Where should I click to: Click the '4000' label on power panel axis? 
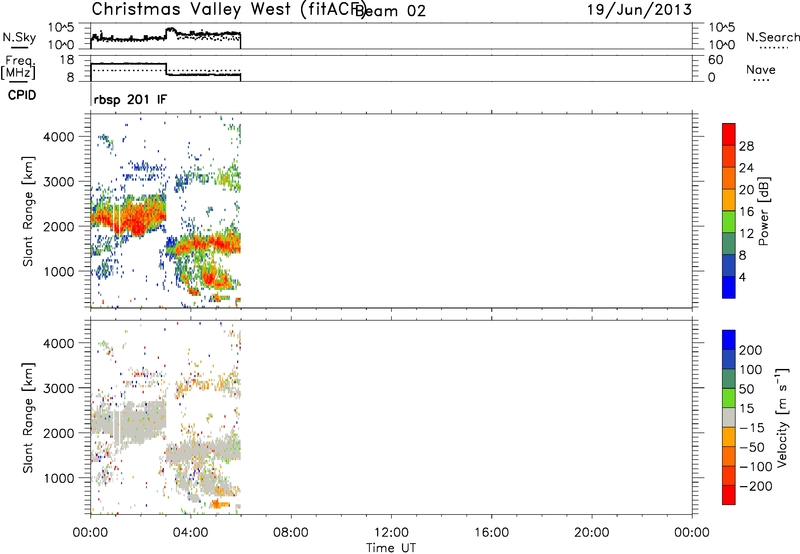pyautogui.click(x=58, y=137)
